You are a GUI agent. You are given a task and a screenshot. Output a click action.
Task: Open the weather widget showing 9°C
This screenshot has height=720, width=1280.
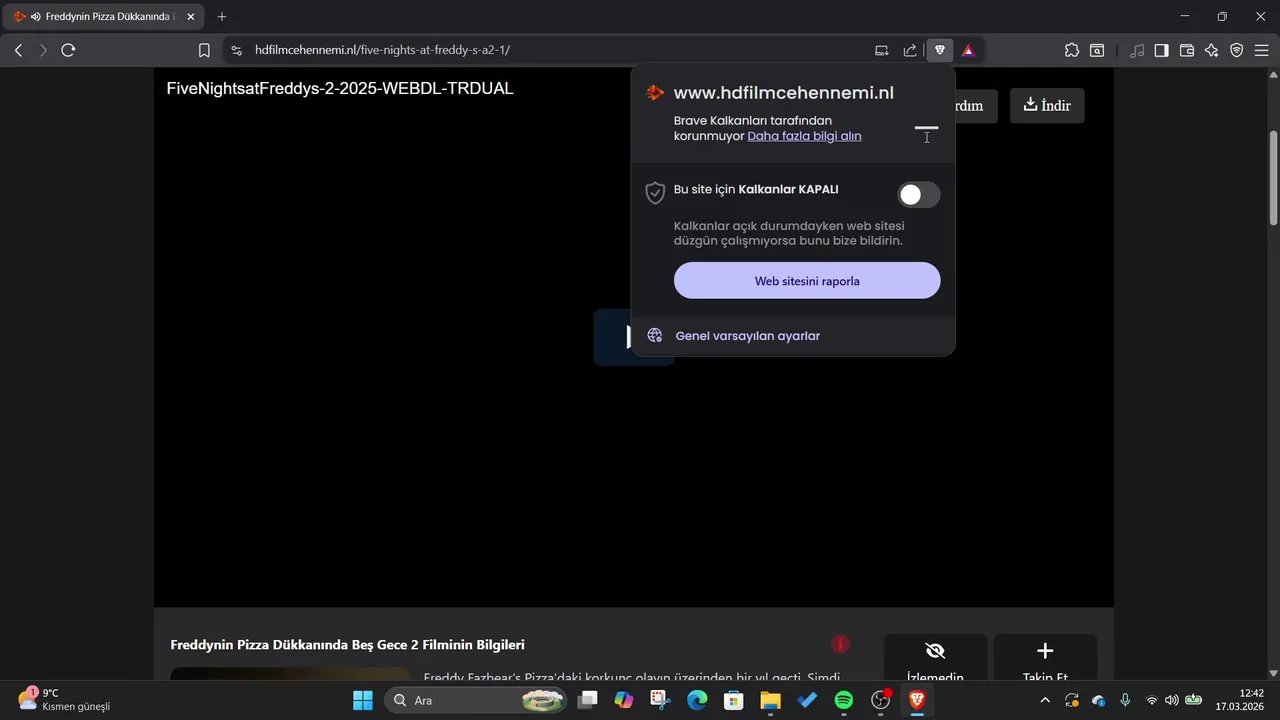click(64, 700)
